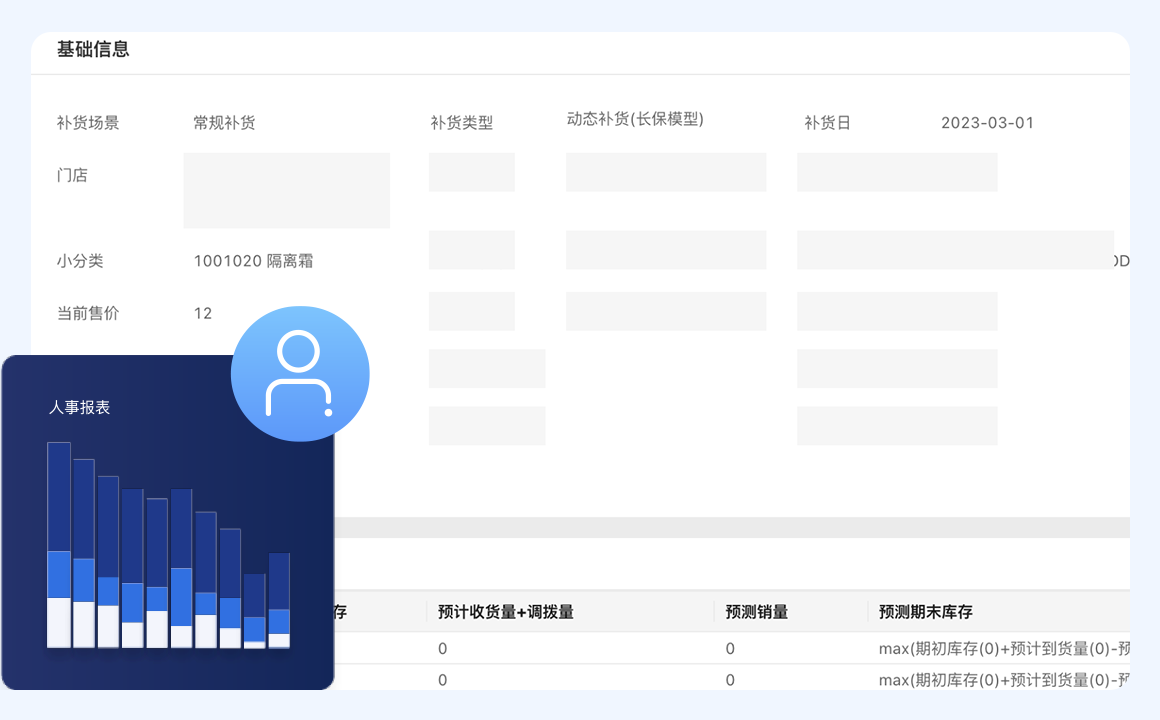Screen dimensions: 1160x720
Task: Select the 动态补货(长保模型) value
Action: (x=635, y=119)
